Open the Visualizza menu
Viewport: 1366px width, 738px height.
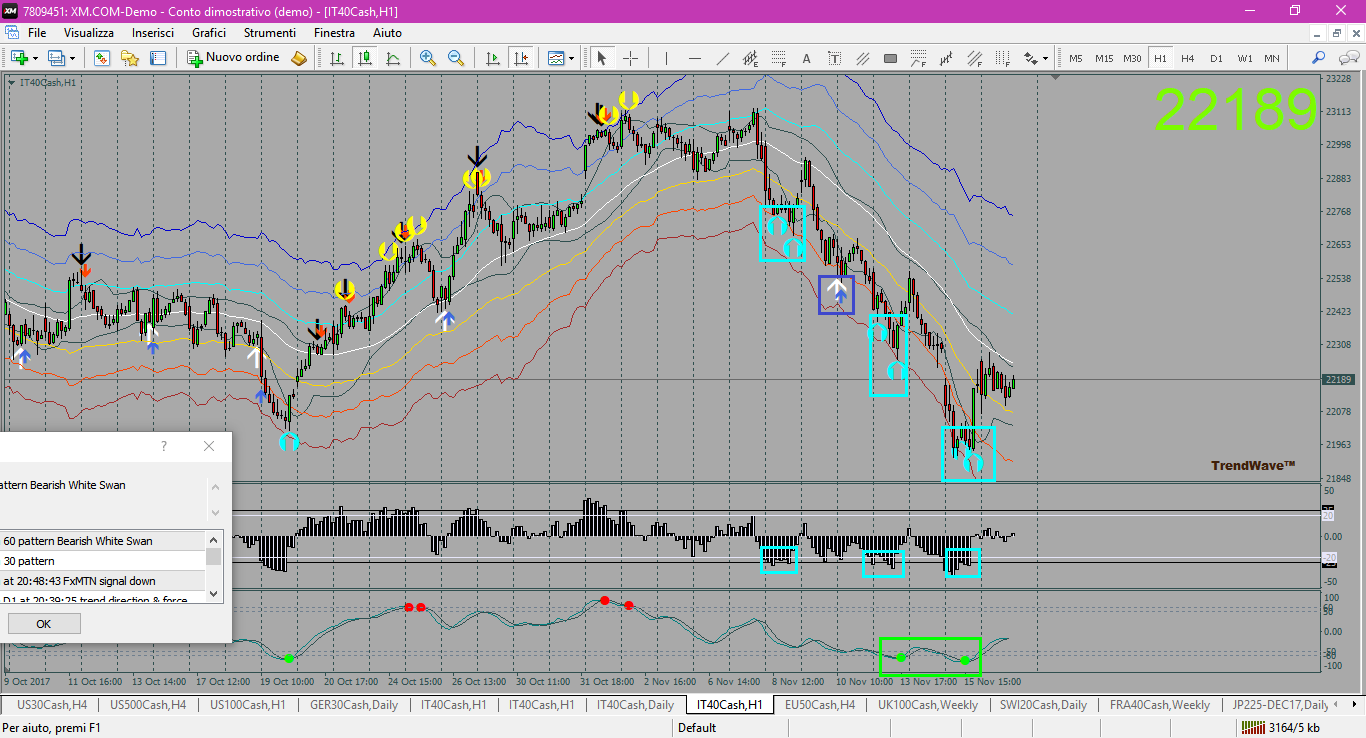89,33
